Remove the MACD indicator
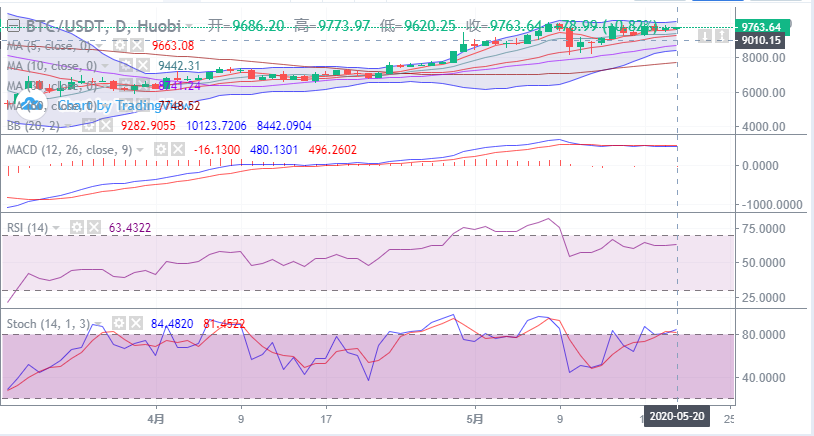This screenshot has height=436, width=814. (177, 149)
